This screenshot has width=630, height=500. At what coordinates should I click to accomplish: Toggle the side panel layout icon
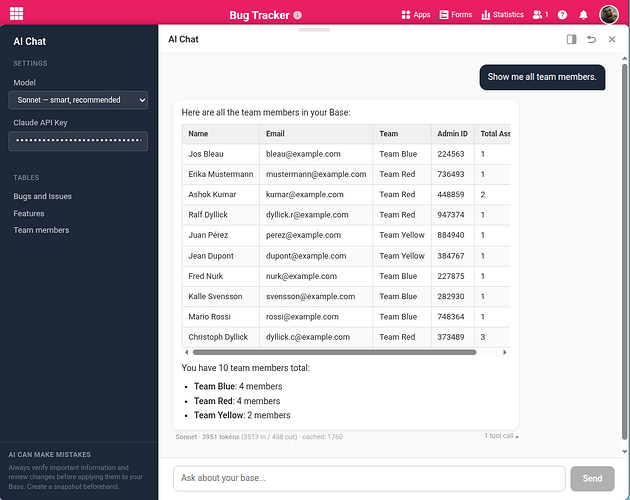[571, 39]
